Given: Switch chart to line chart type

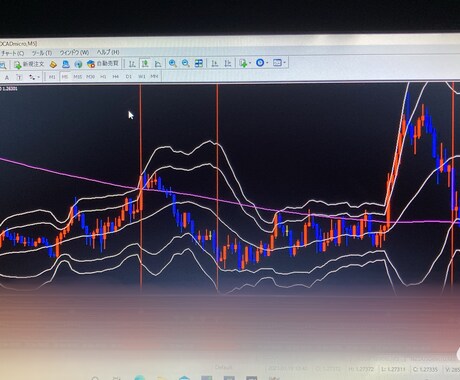Looking at the screenshot, I should [x=158, y=63].
